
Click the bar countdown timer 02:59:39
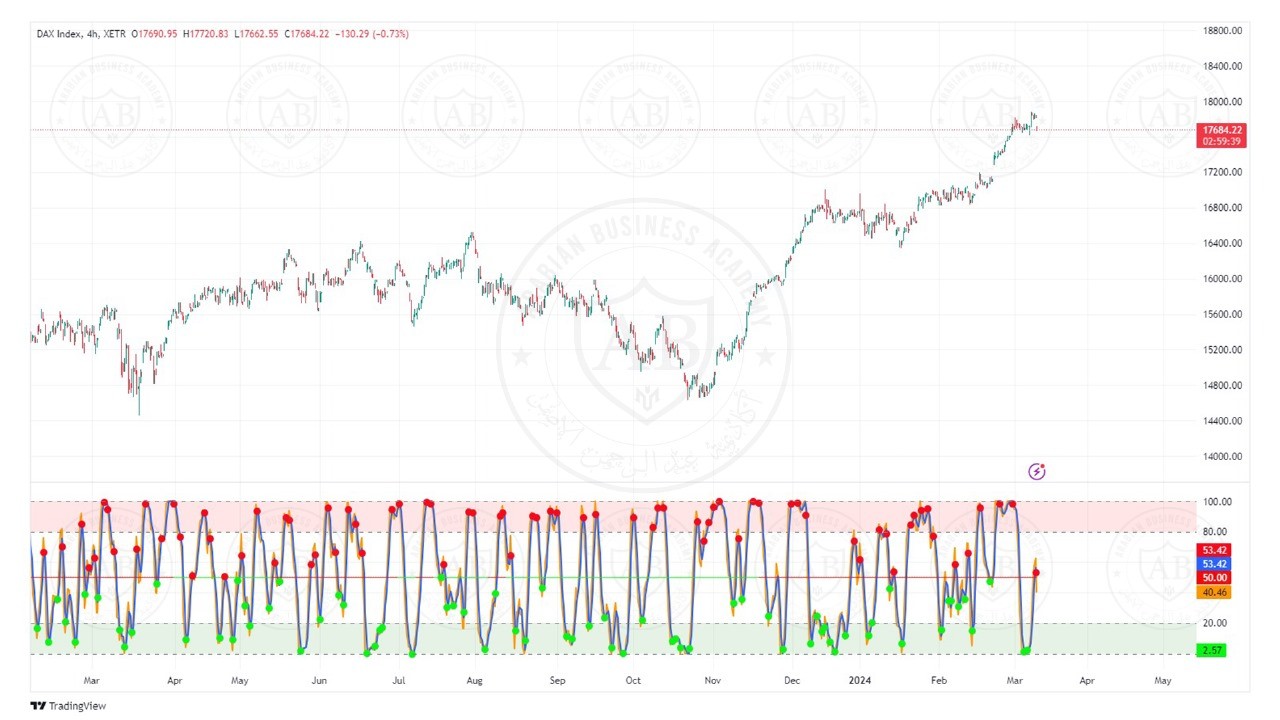[x=1222, y=142]
